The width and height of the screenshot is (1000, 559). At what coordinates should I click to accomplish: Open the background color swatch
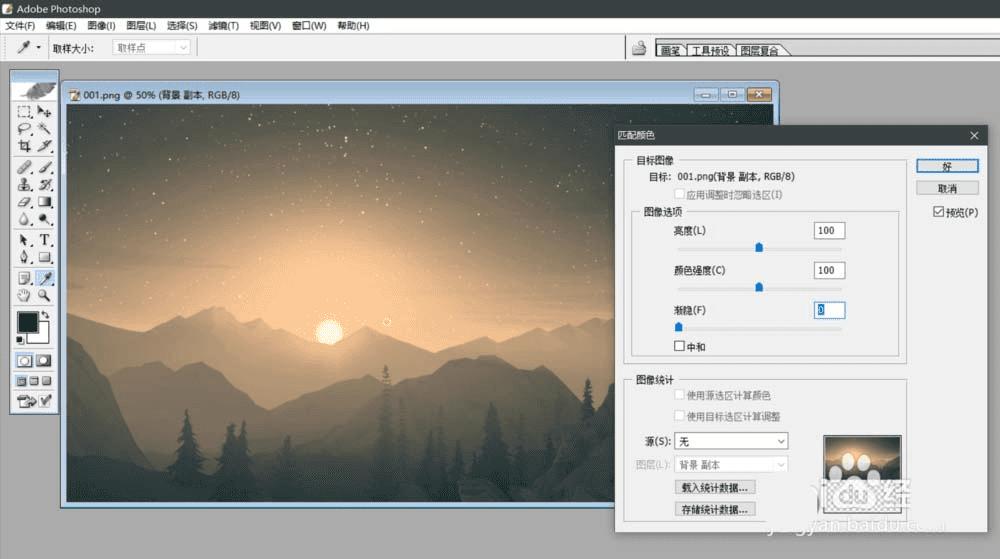tap(41, 335)
